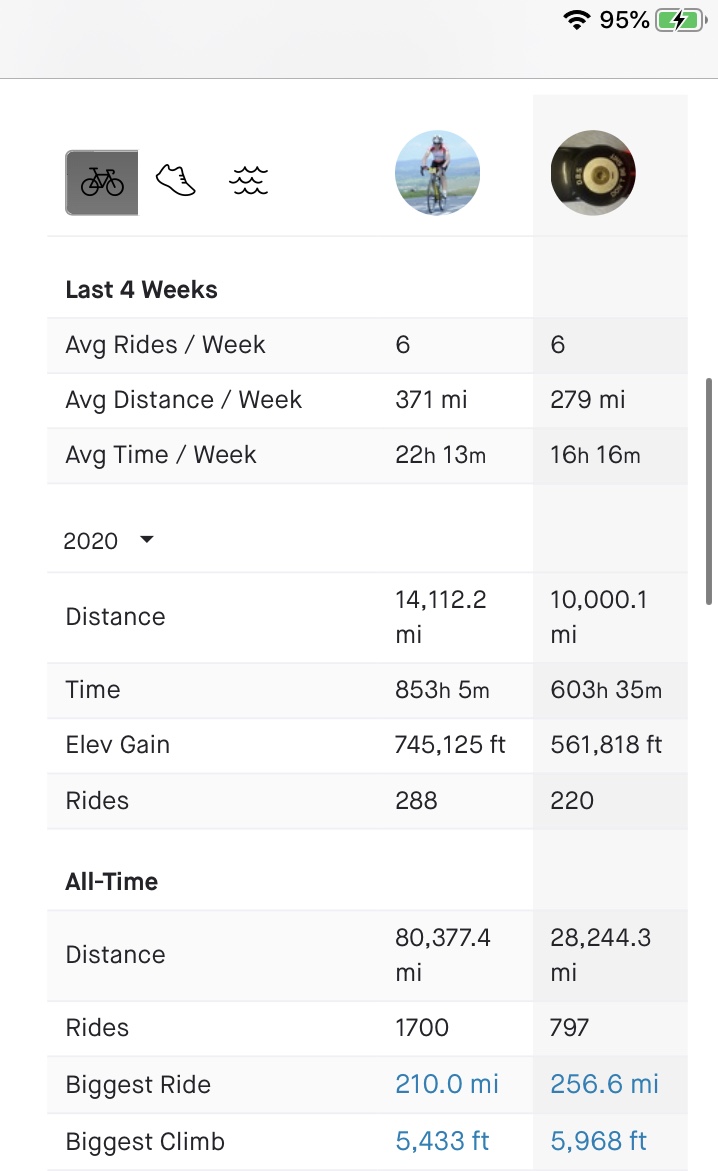Switch to running shoe activity stats
This screenshot has height=1171, width=718.
176,181
